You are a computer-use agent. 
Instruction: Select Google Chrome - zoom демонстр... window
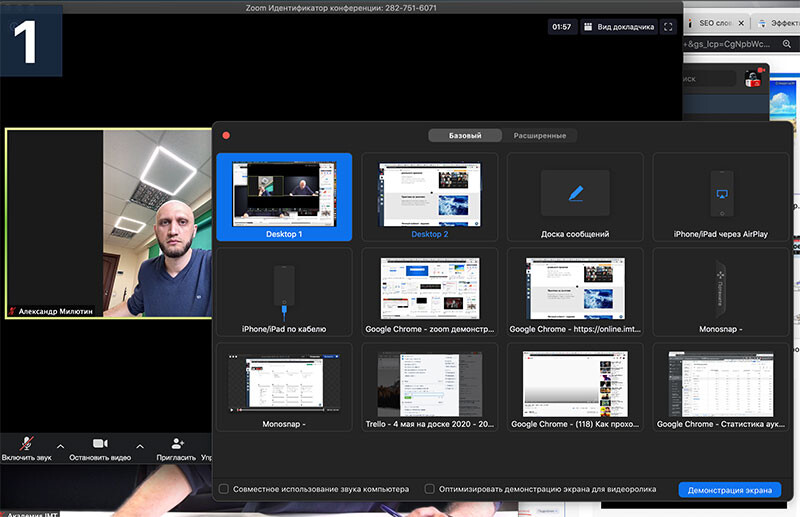(430, 292)
